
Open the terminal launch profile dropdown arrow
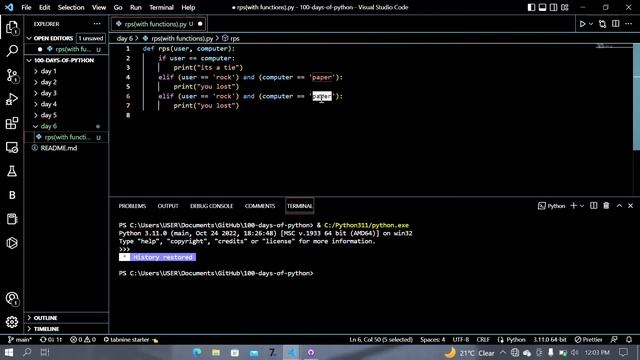pos(582,206)
